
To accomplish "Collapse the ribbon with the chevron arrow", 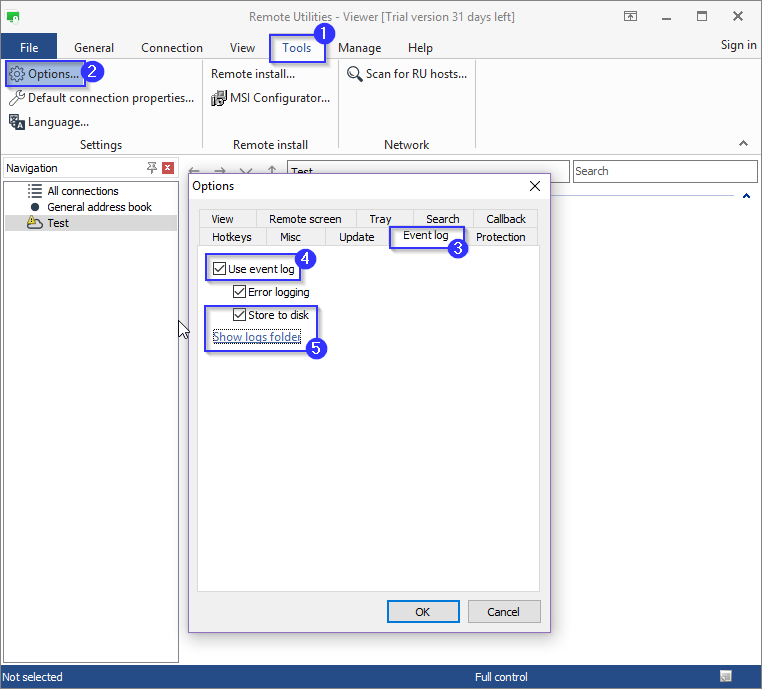I will tap(743, 144).
